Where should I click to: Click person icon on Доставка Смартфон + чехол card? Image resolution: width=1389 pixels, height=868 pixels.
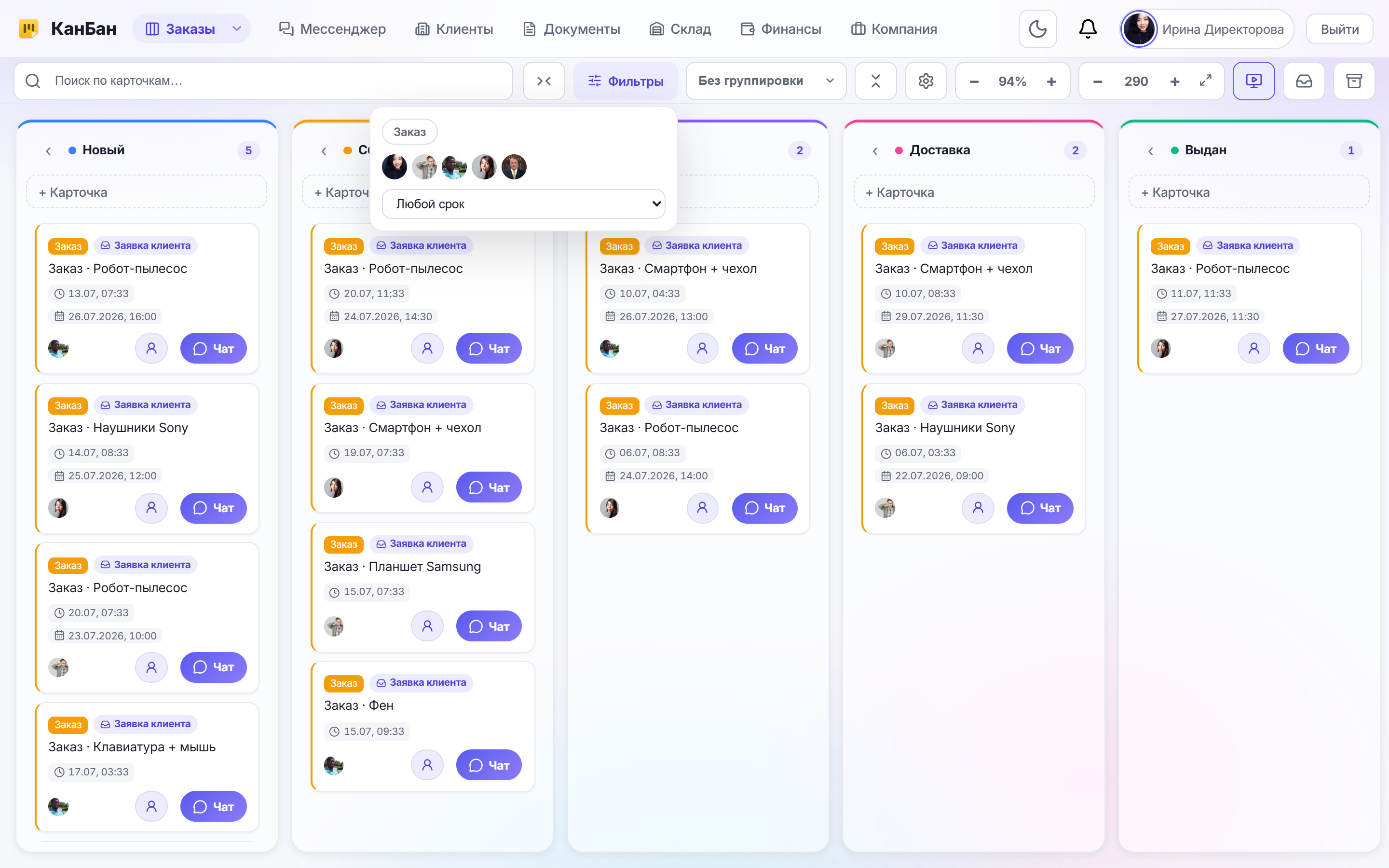click(x=978, y=349)
